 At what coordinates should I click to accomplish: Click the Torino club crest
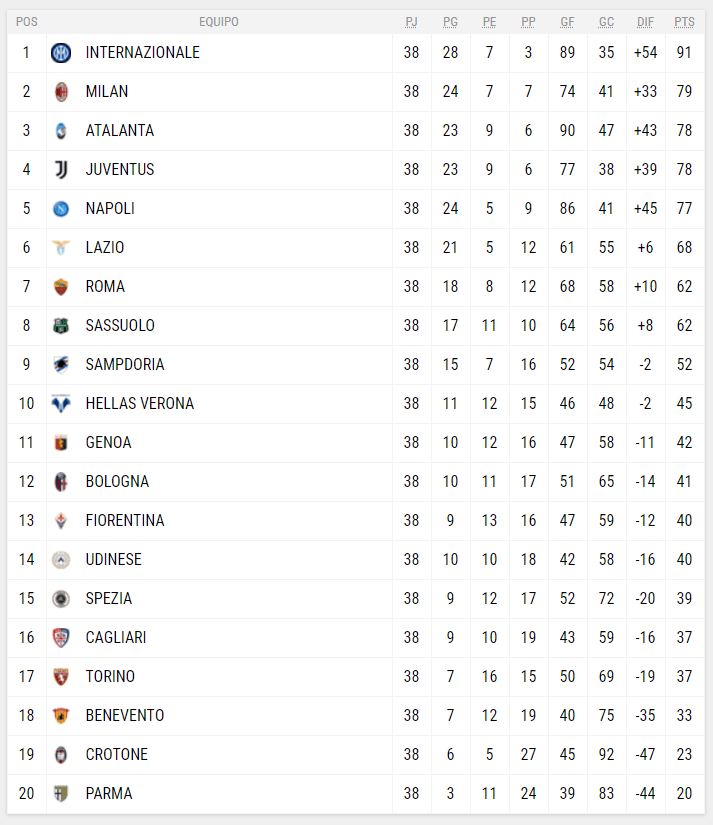61,677
